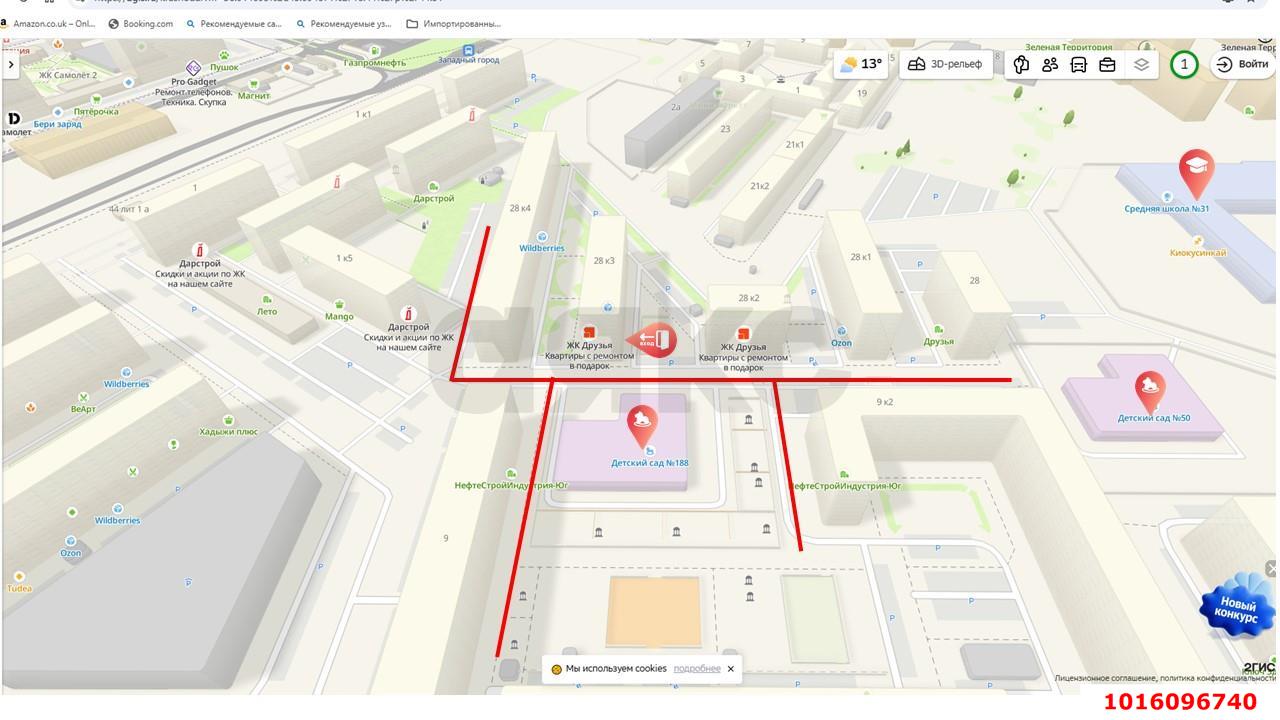Click the Новый конкурс promo badge

pyautogui.click(x=1236, y=606)
